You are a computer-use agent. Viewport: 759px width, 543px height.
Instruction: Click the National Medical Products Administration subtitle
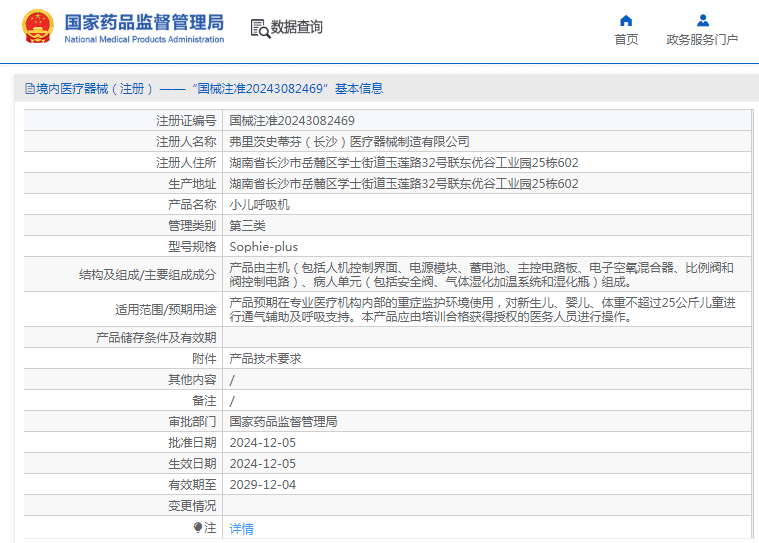144,39
